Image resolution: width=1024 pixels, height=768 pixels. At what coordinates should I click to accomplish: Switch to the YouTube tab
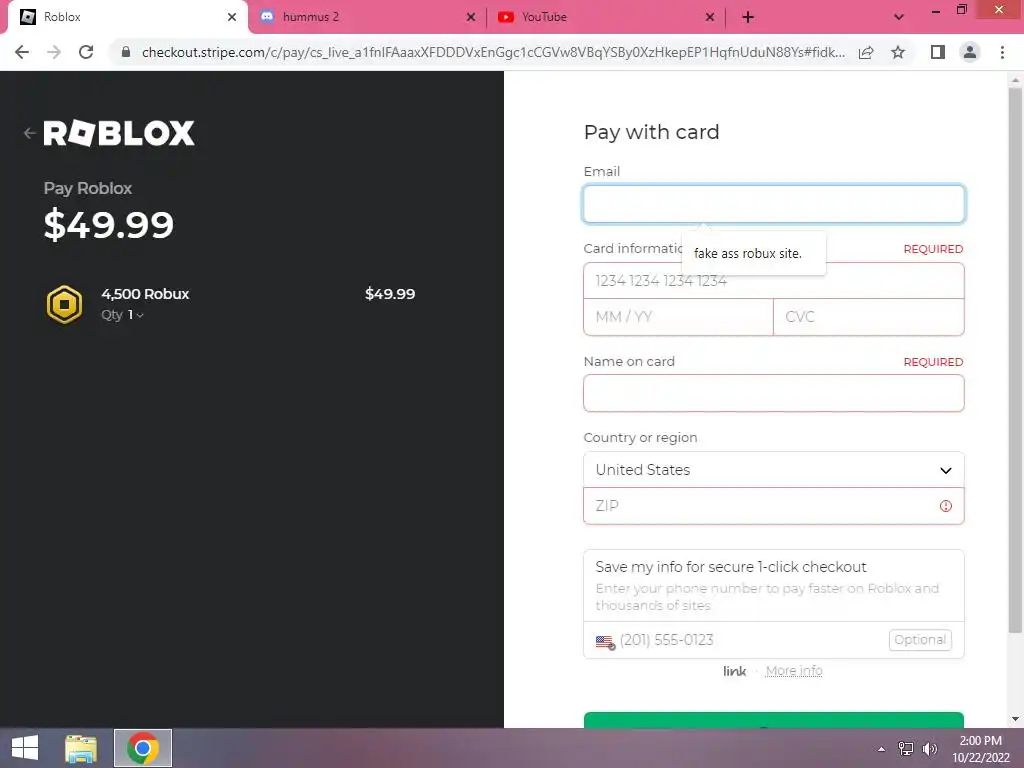[607, 17]
